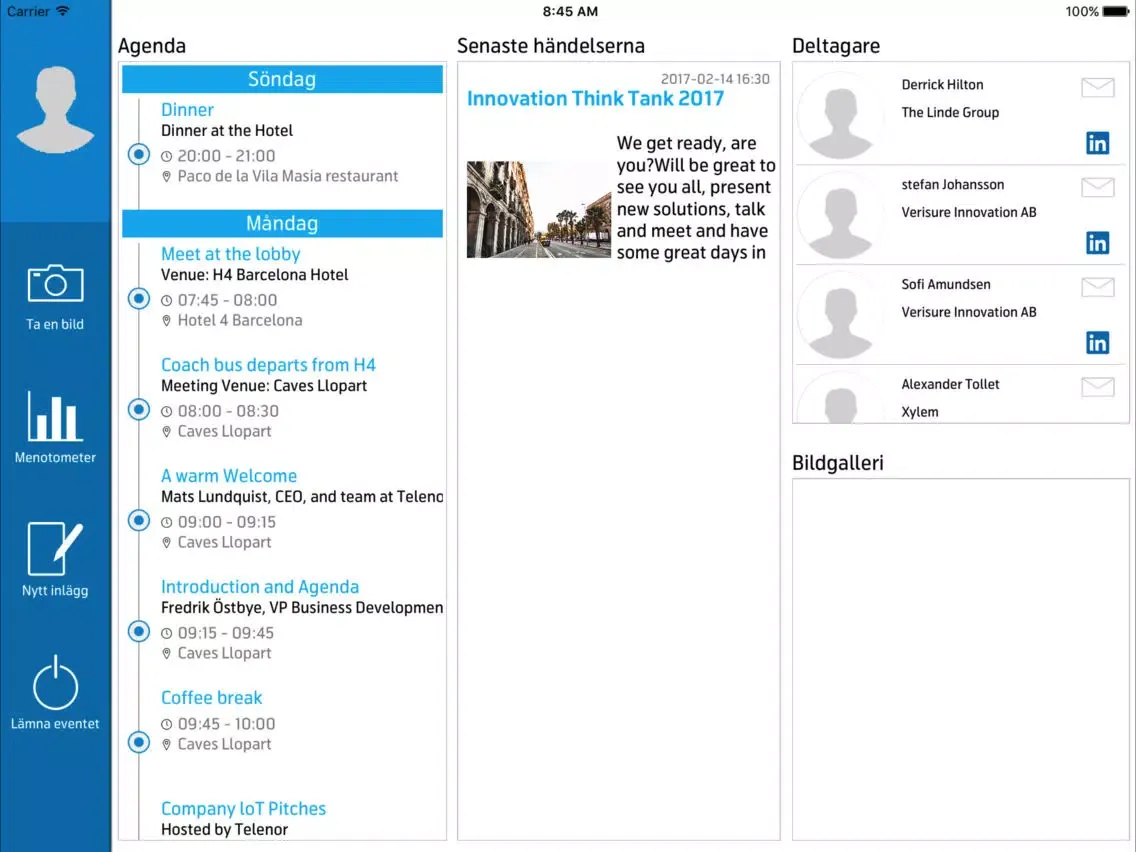Select Alexander Tollet's name
The height and width of the screenshot is (852, 1136).
click(950, 384)
